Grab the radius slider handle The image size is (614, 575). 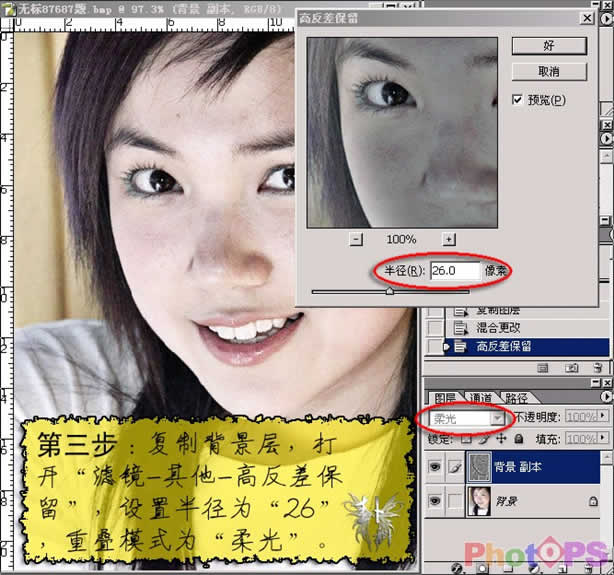389,291
